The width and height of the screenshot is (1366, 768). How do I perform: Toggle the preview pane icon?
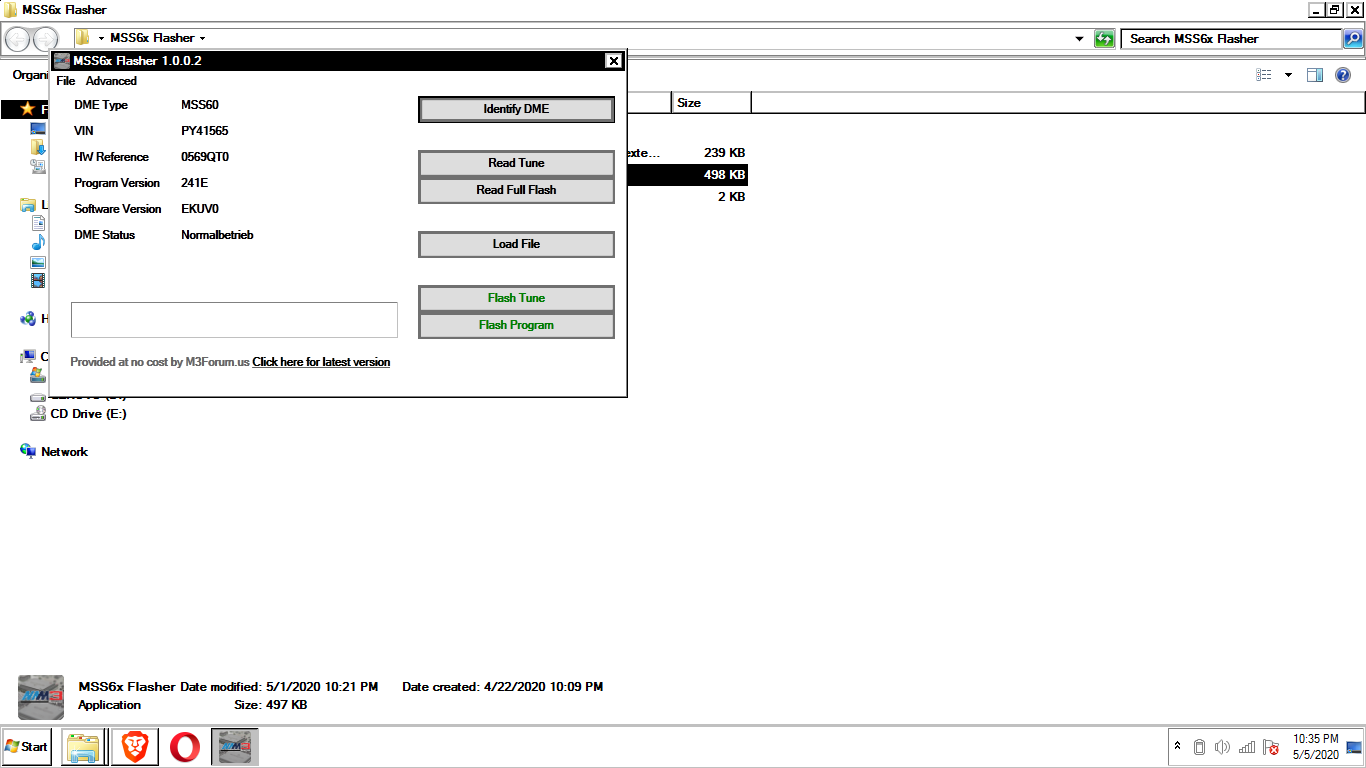point(1315,75)
